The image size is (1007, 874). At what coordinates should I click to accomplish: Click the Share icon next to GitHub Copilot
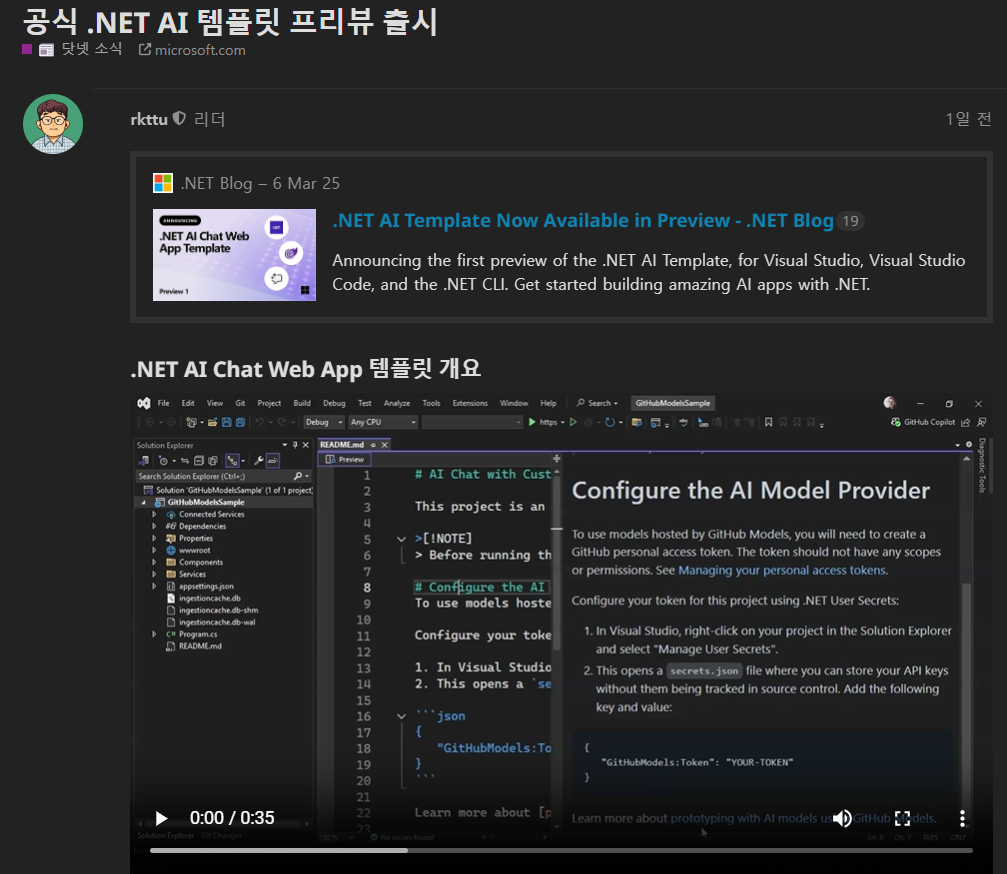coord(965,423)
